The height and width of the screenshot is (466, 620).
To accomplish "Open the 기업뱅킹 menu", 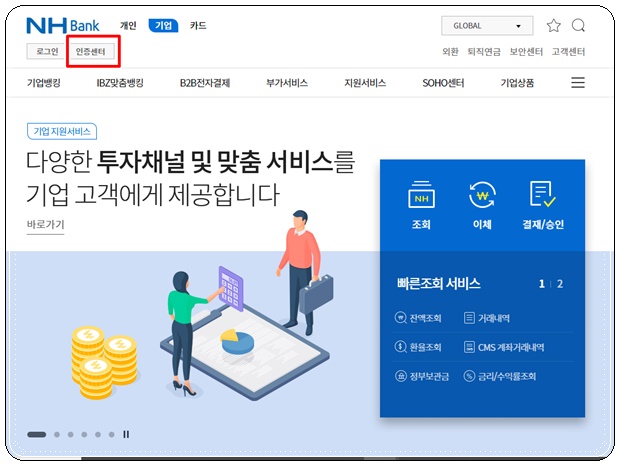I will pyautogui.click(x=43, y=83).
